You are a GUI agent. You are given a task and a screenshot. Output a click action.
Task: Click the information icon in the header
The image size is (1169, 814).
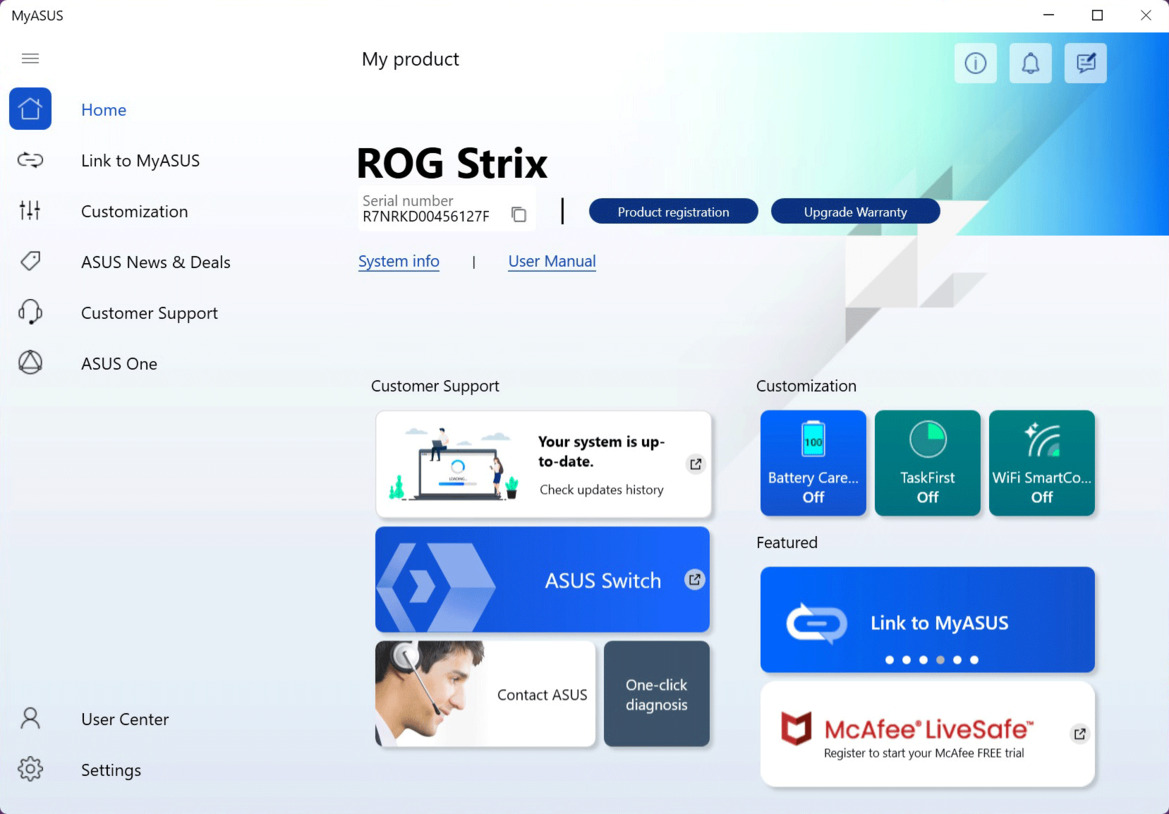pos(975,63)
